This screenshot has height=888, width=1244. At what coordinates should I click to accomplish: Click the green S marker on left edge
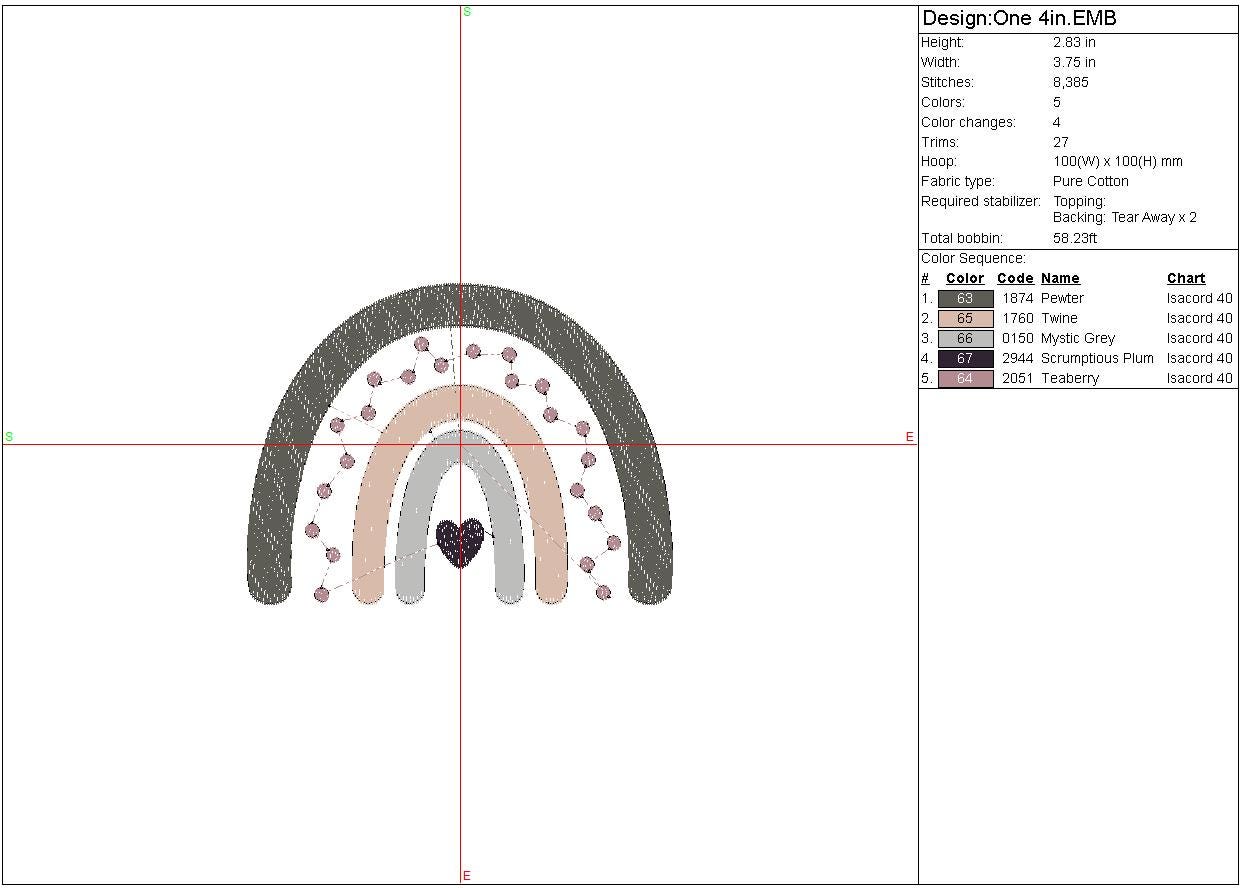(x=9, y=437)
